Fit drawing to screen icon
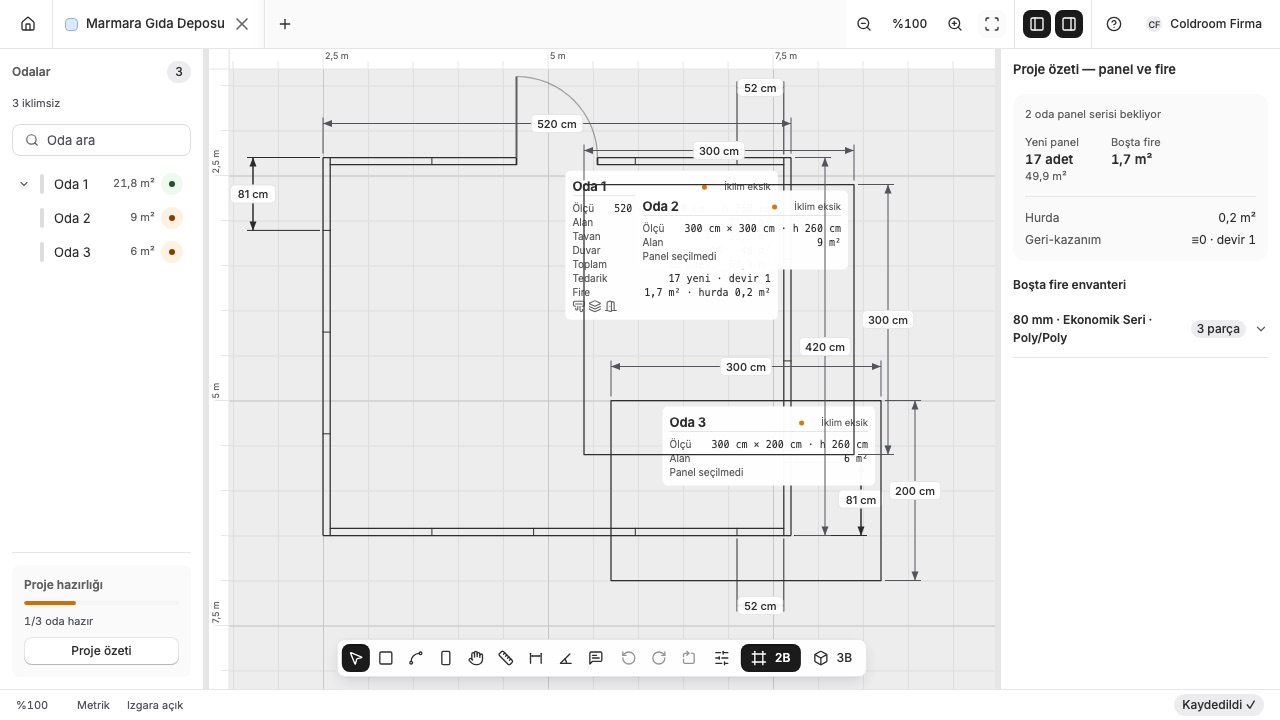Viewport: 1280px width, 720px height. pos(992,24)
